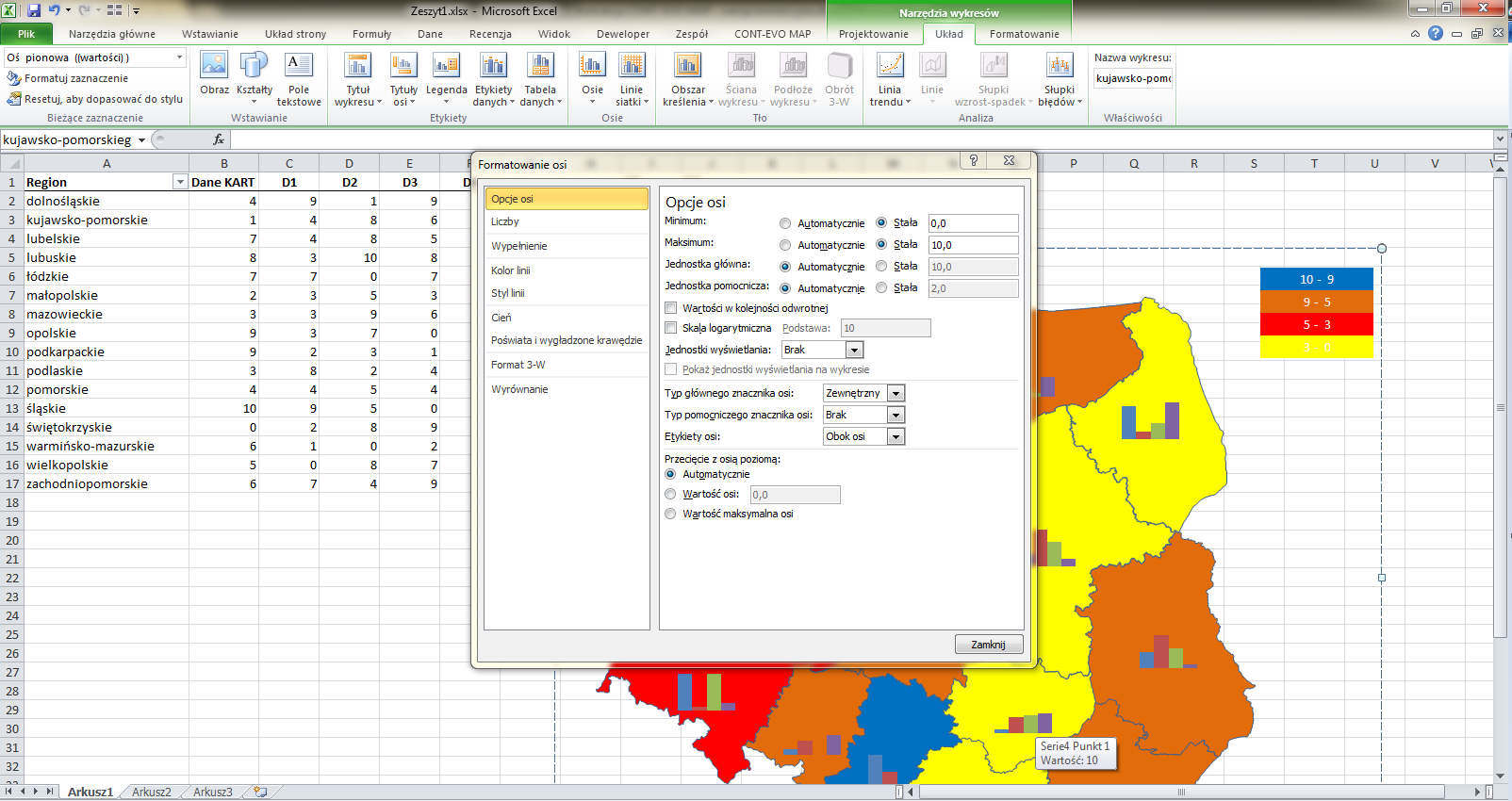1512x801 pixels.
Task: Open the Jednostki wyświetlania dropdown
Action: 855,350
